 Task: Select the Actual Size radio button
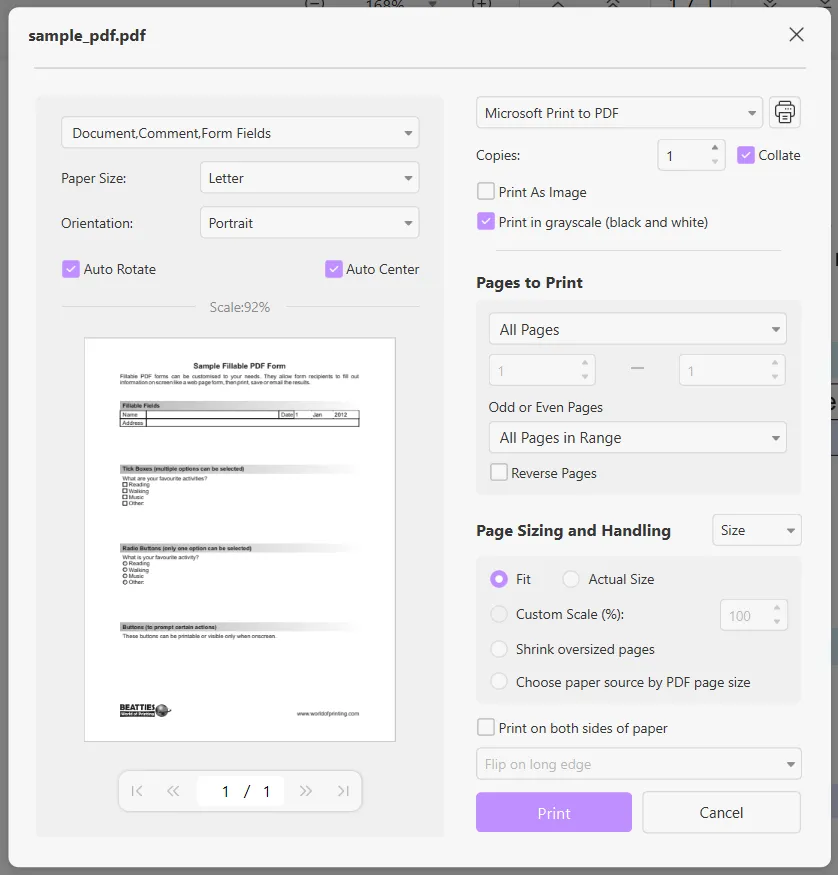[569, 579]
